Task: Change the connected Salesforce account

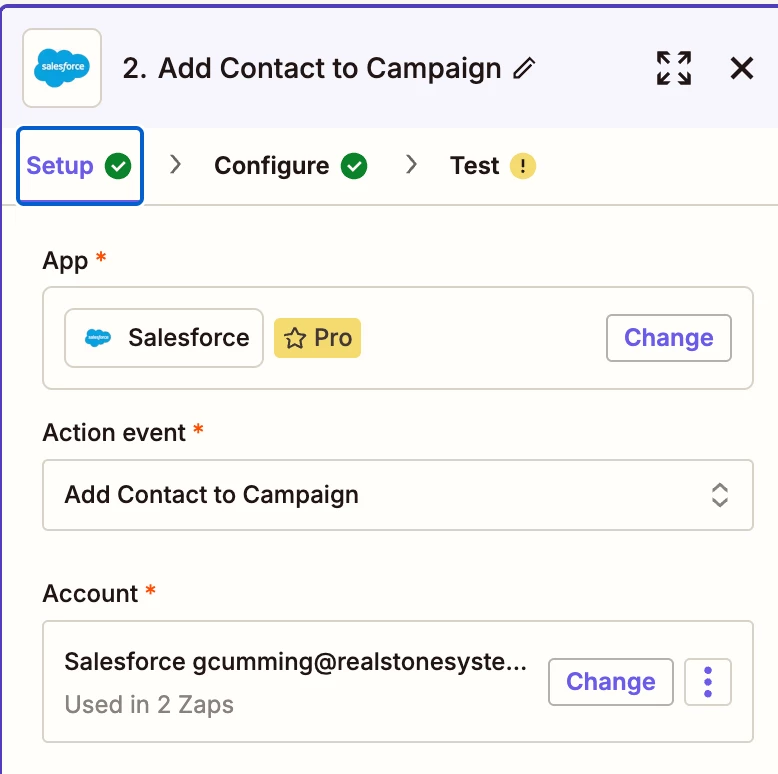Action: [x=610, y=682]
